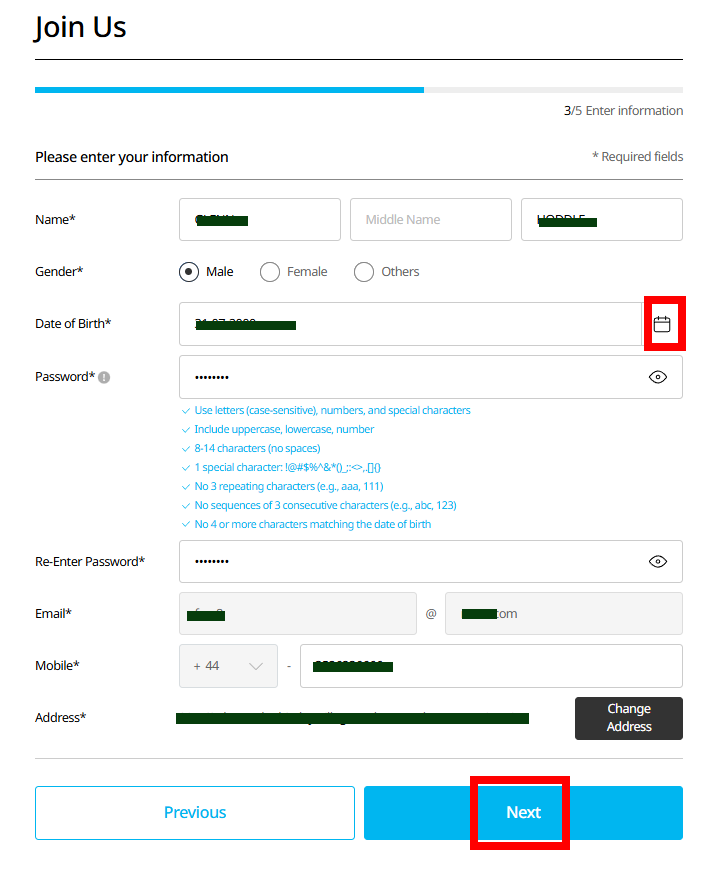
Task: Focus the first name input box
Action: [x=260, y=220]
